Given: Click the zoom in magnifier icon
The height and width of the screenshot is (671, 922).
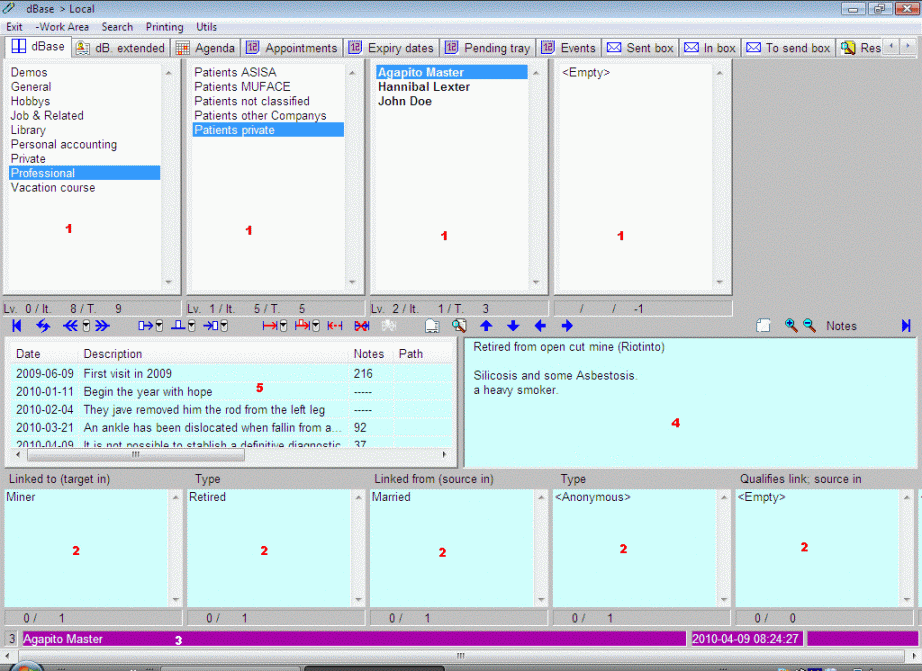Looking at the screenshot, I should coord(791,326).
